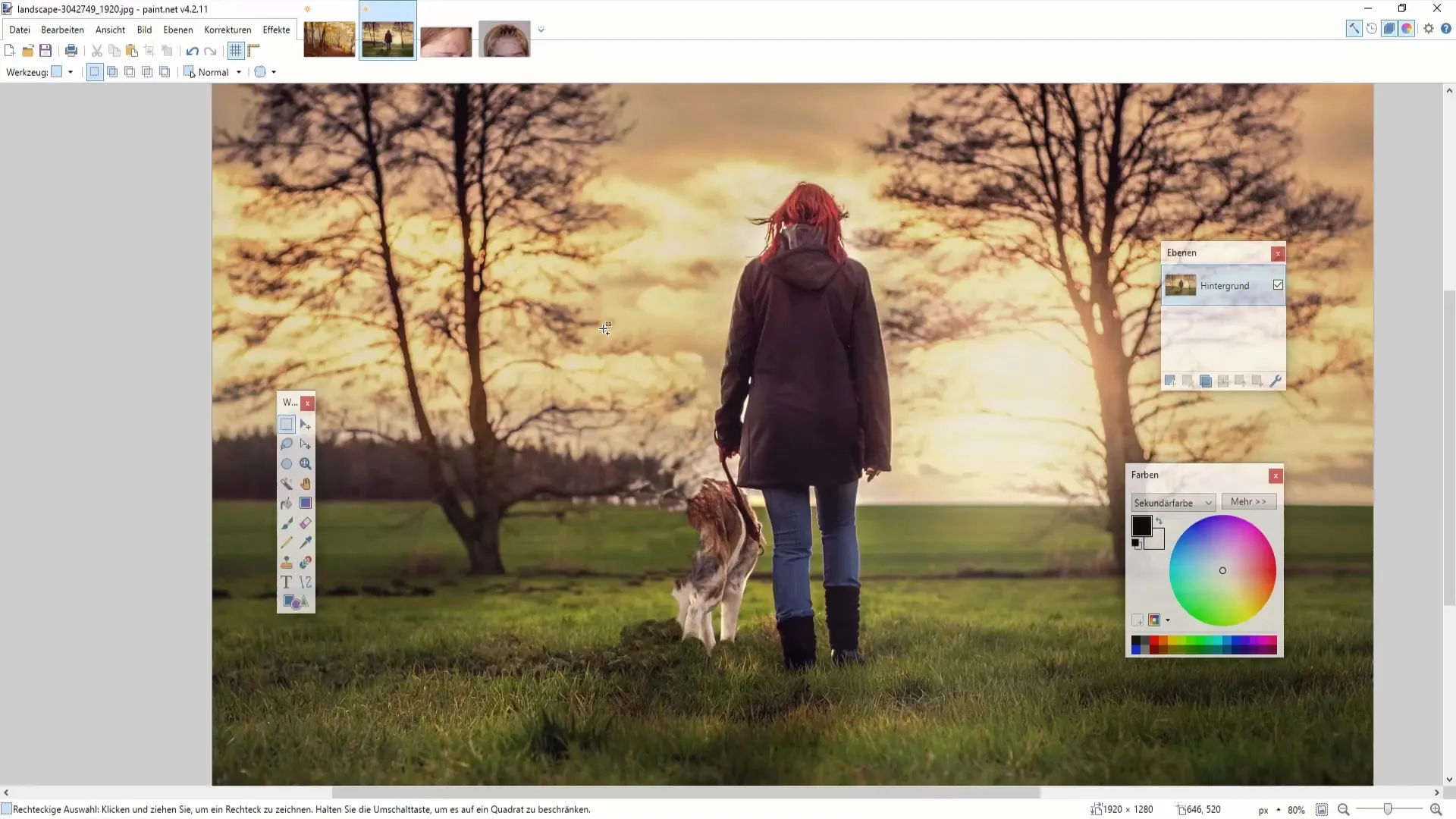Image resolution: width=1456 pixels, height=819 pixels.
Task: Expand the Werkzeug tool chooser dropdown
Action: [71, 72]
